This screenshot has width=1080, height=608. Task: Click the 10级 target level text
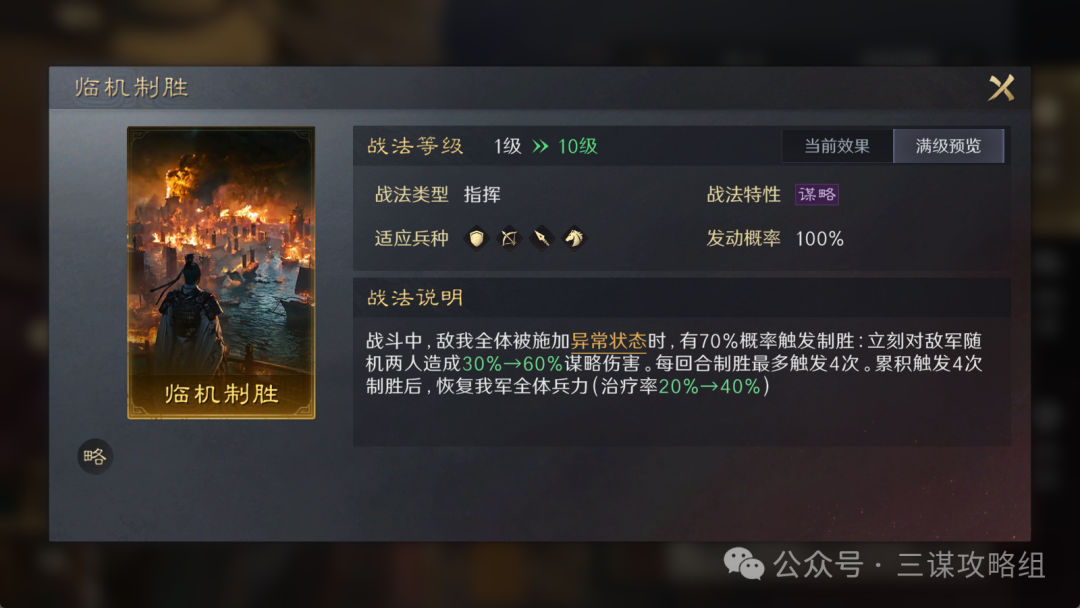(578, 146)
